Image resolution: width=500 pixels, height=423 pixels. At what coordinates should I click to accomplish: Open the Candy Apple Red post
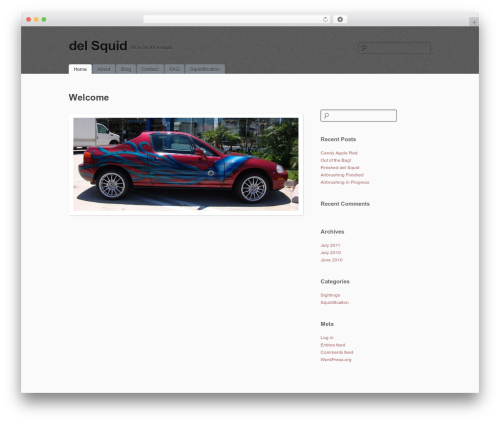[x=339, y=153]
